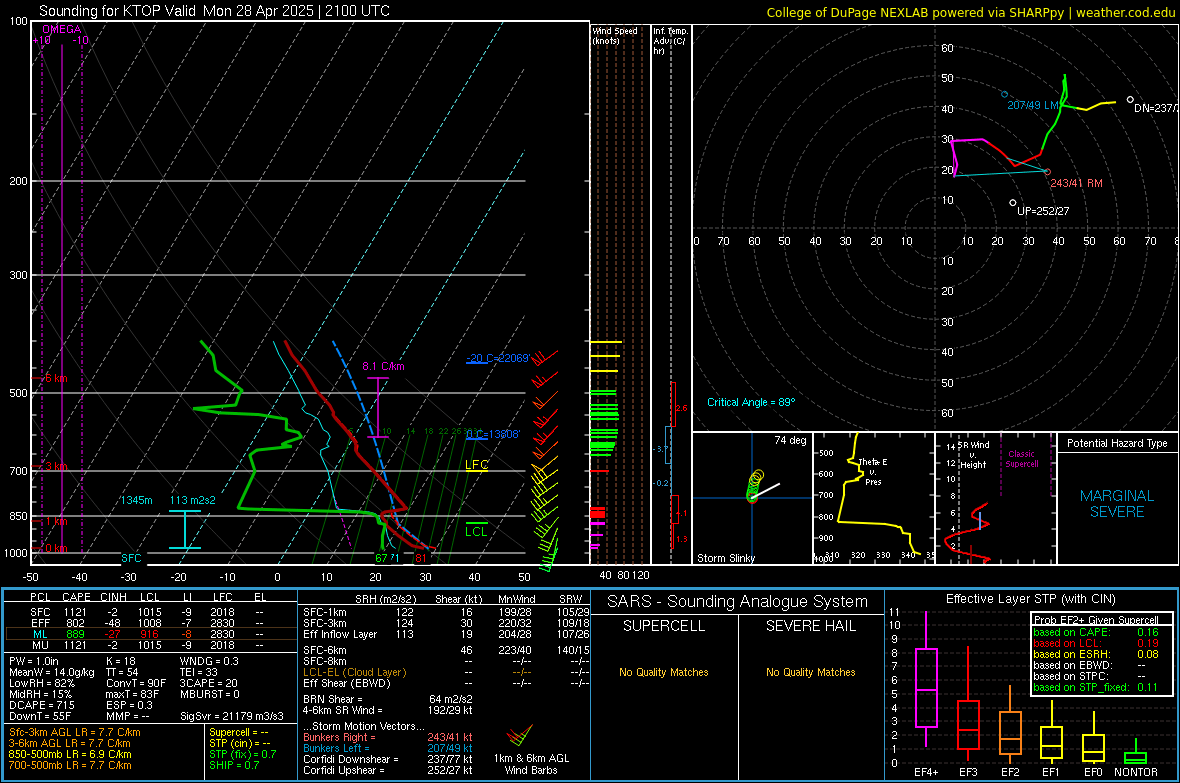Click the '0 C=13808' freezing level label

tap(492, 434)
